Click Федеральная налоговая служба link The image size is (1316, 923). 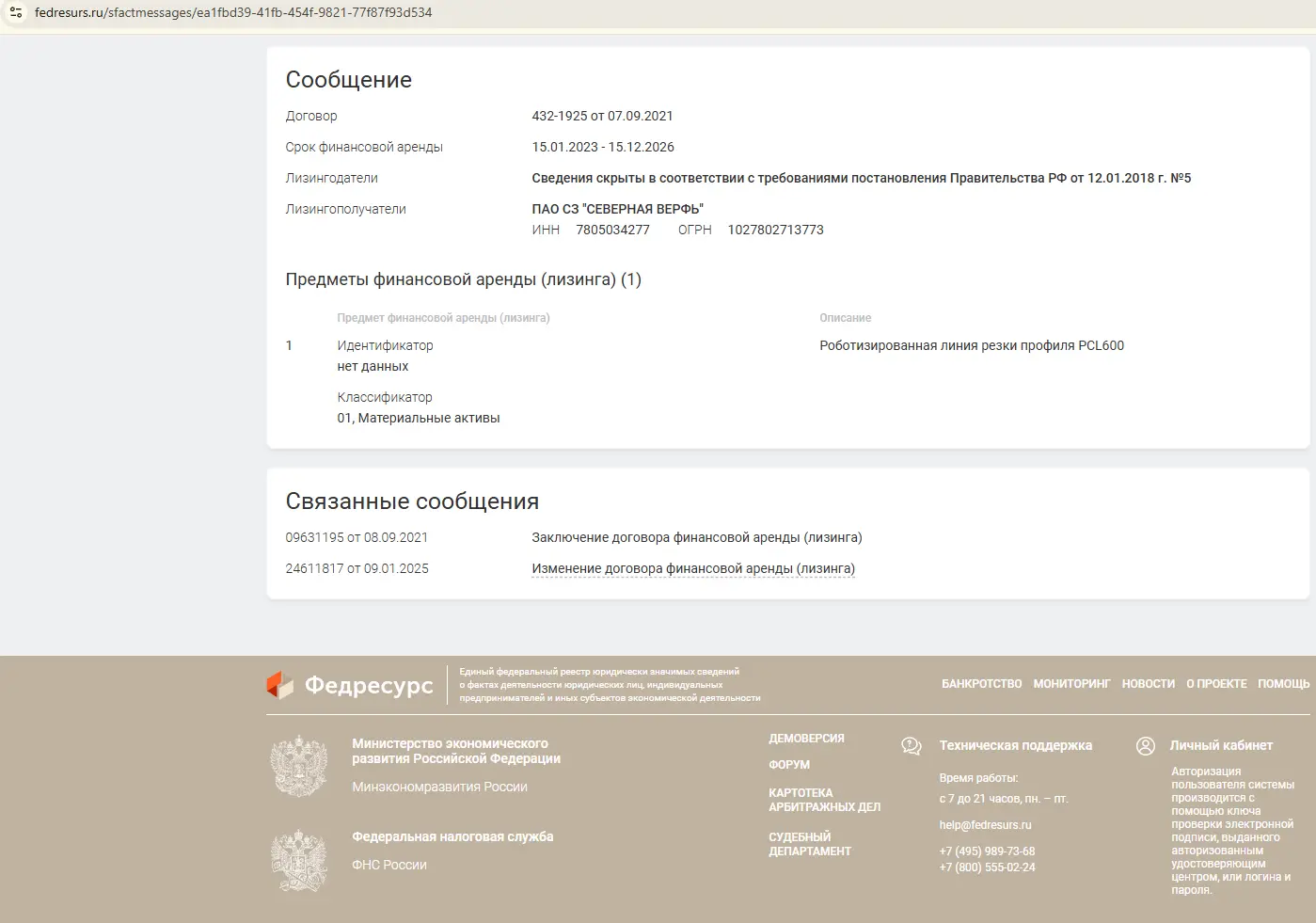coord(452,836)
